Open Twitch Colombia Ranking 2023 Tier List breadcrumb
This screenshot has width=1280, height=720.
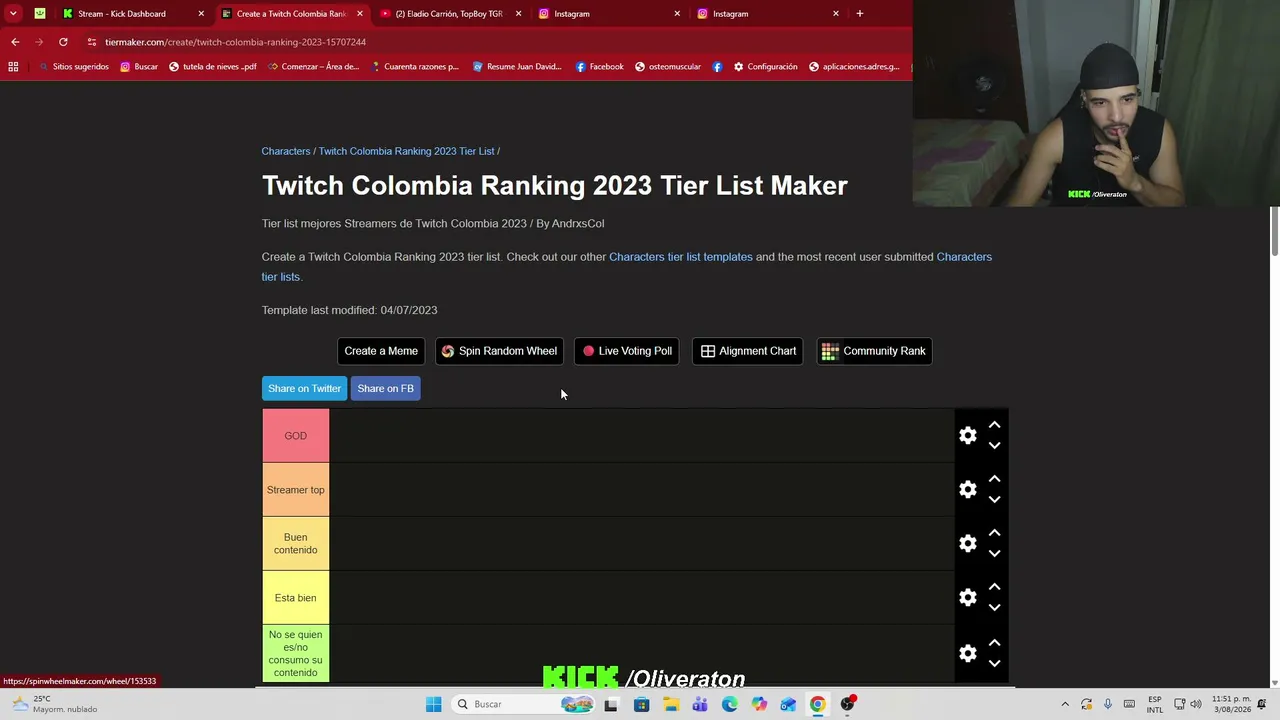[406, 151]
